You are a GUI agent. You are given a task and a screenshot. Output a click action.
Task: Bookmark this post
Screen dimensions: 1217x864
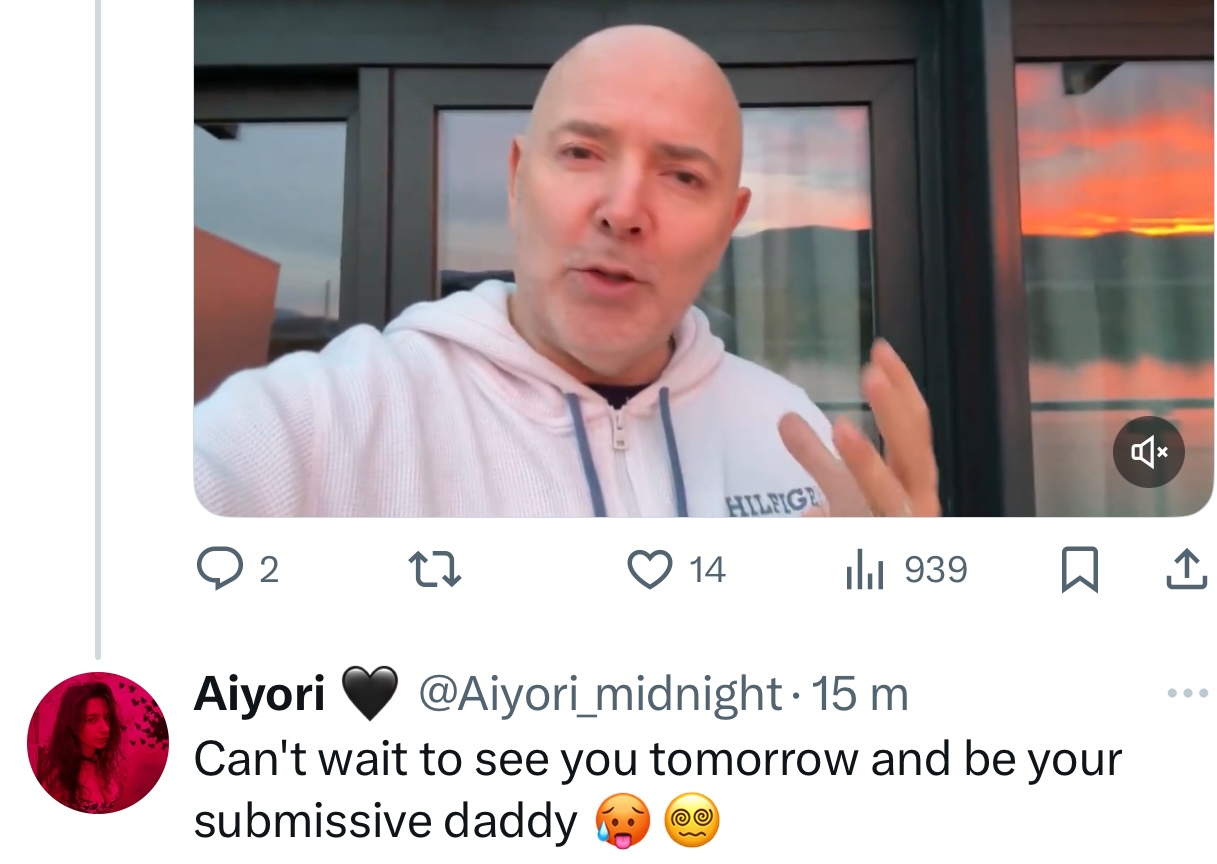(x=1079, y=570)
